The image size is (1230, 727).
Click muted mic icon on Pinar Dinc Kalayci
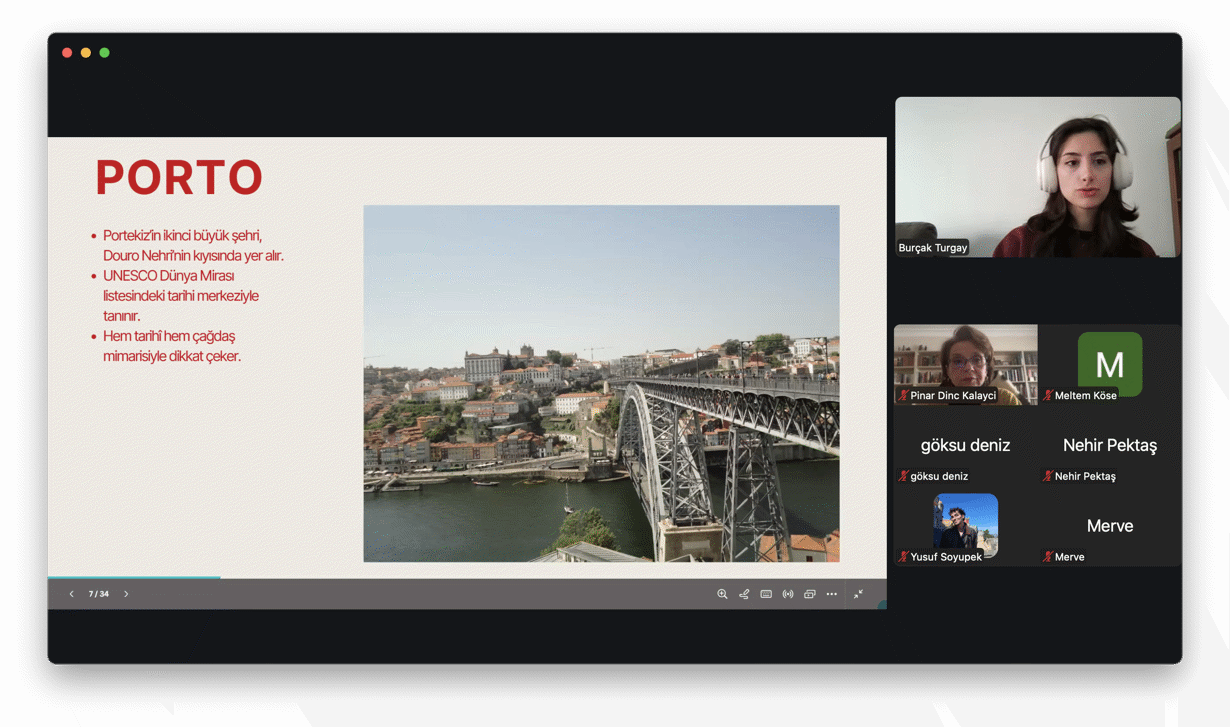click(903, 396)
